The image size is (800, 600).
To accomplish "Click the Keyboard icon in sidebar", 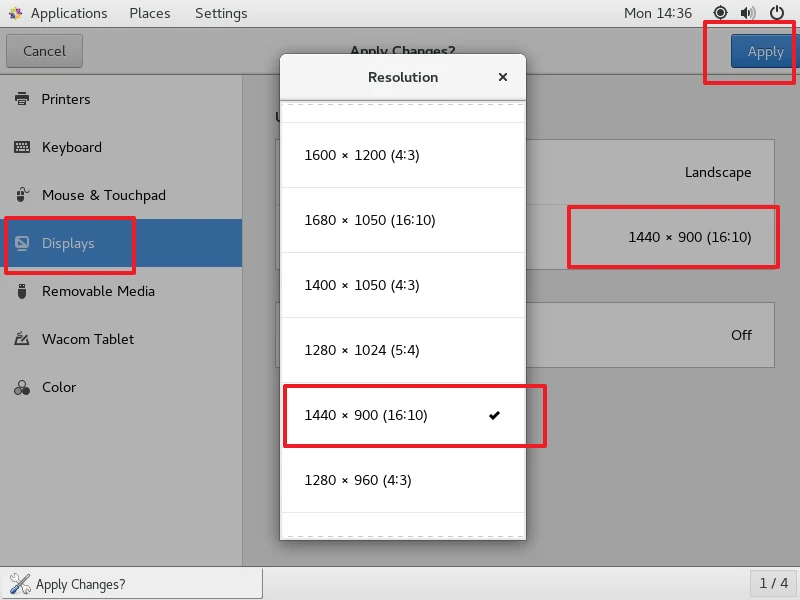I will (22, 147).
